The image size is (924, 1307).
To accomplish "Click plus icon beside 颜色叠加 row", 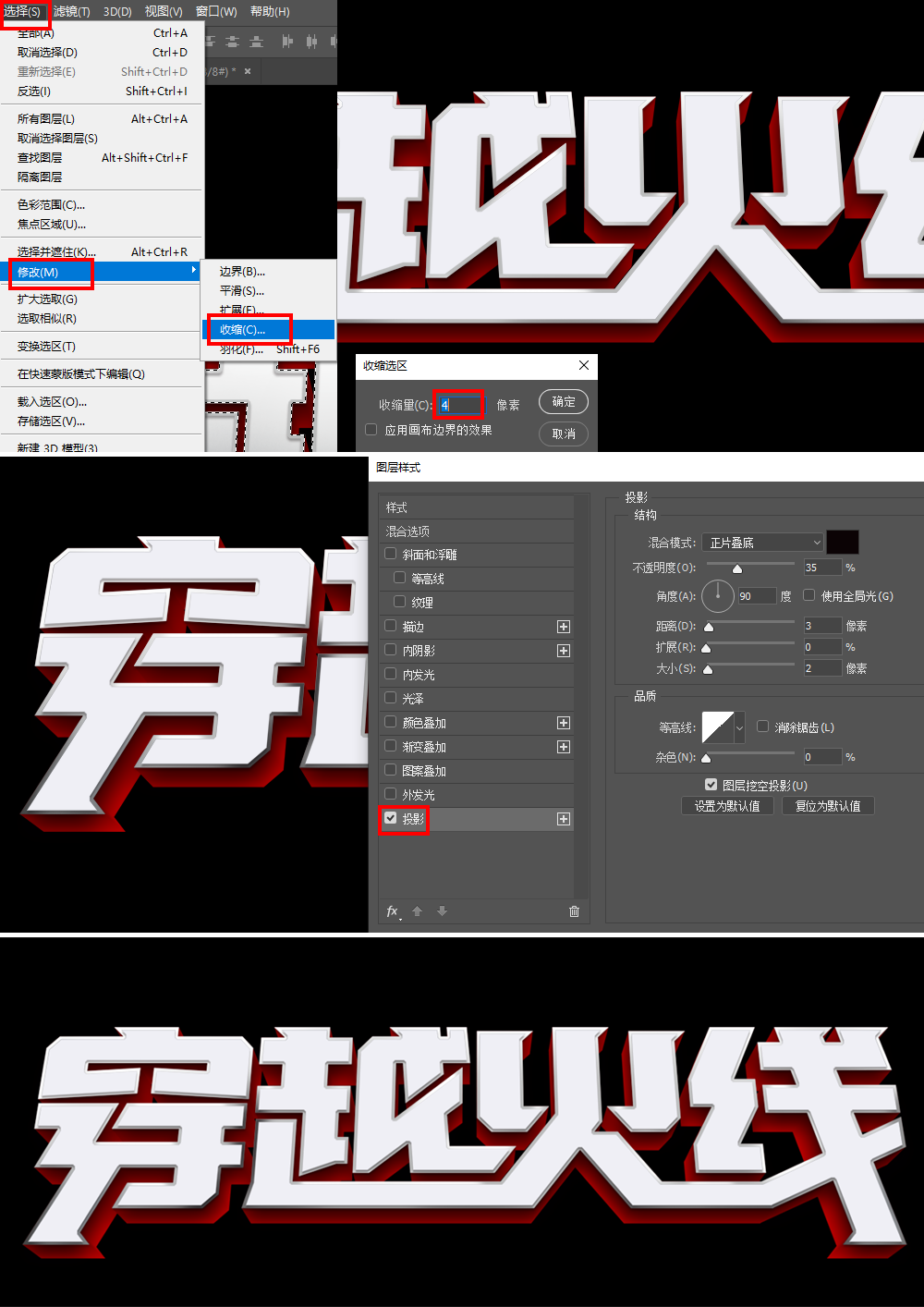I will click(564, 723).
